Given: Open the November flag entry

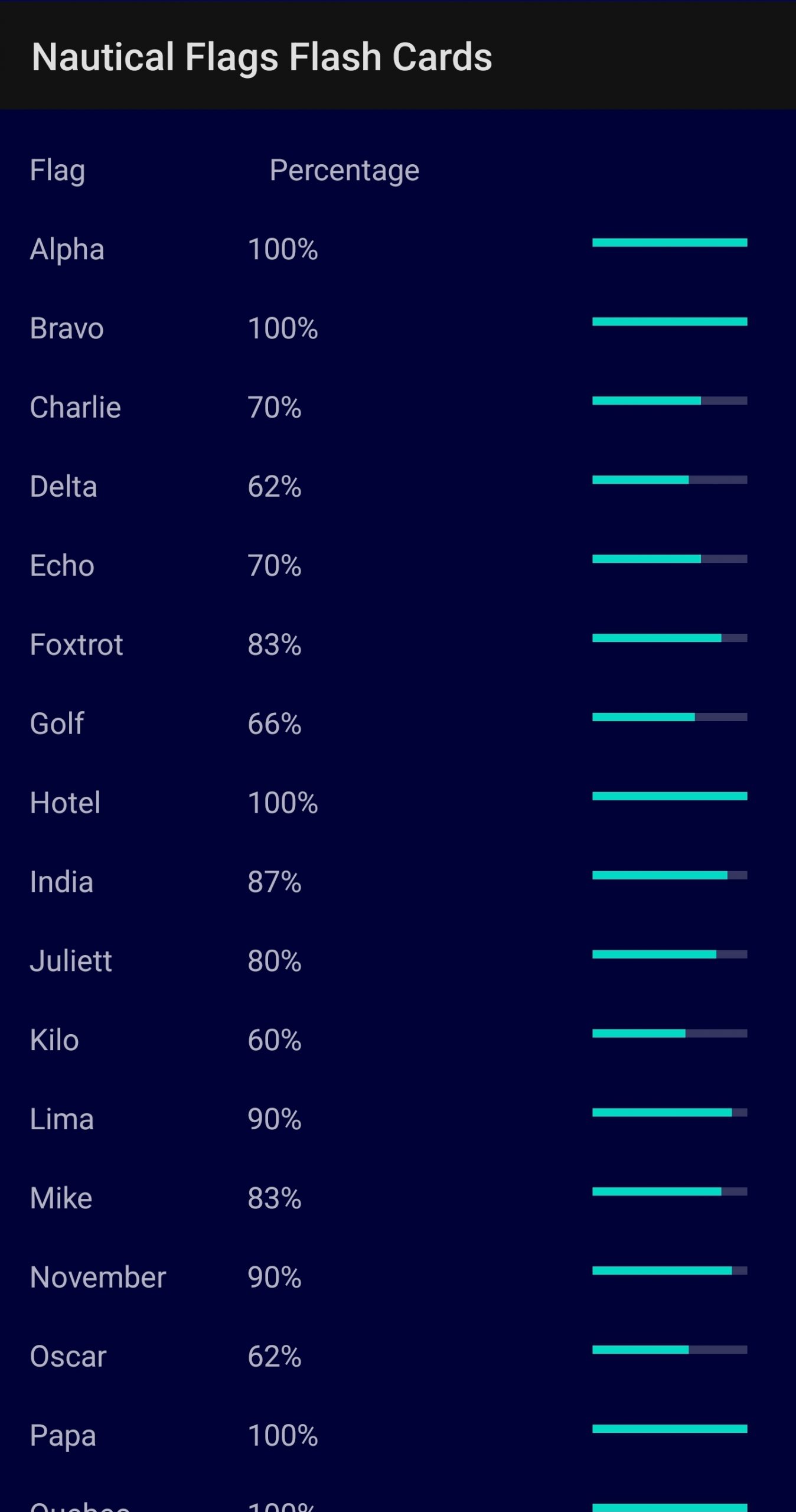Looking at the screenshot, I should pos(98,1278).
